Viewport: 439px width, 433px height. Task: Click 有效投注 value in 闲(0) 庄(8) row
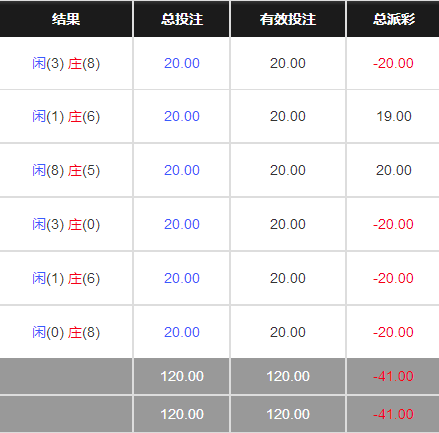pos(288,332)
